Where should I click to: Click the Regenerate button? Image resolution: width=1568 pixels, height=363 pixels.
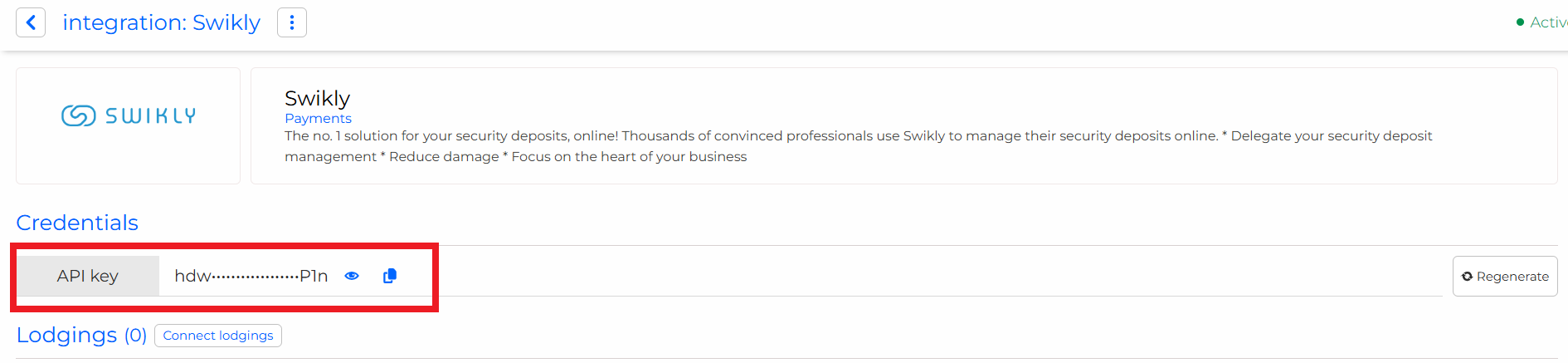[x=1504, y=277]
